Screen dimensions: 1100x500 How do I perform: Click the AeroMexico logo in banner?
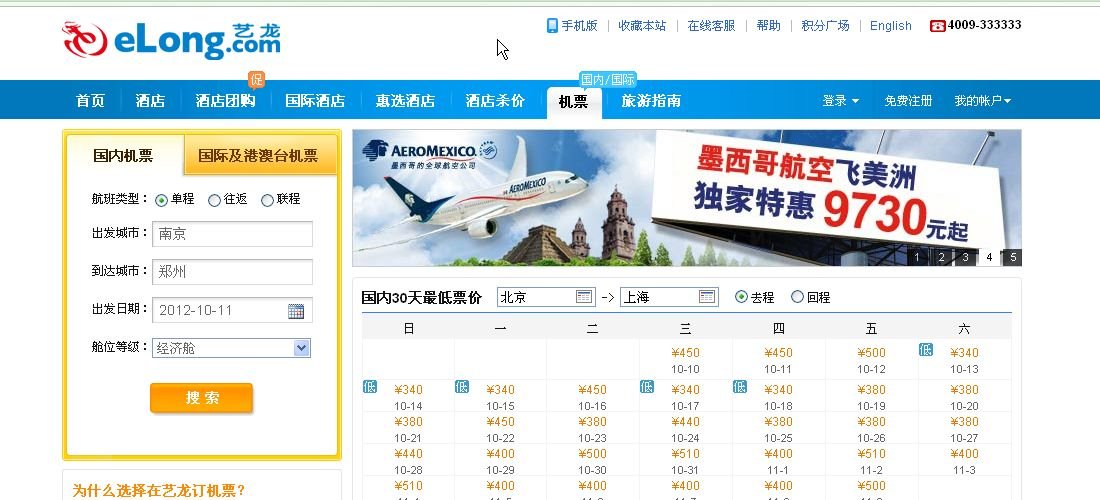tap(430, 154)
